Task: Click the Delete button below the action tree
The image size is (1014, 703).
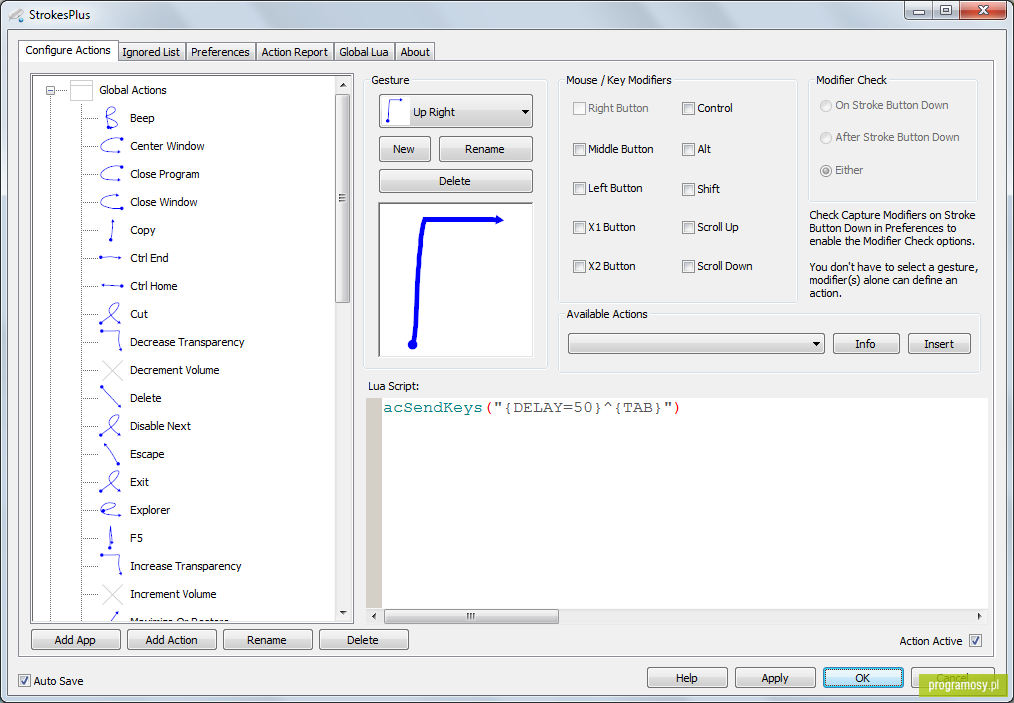Action: click(x=363, y=640)
